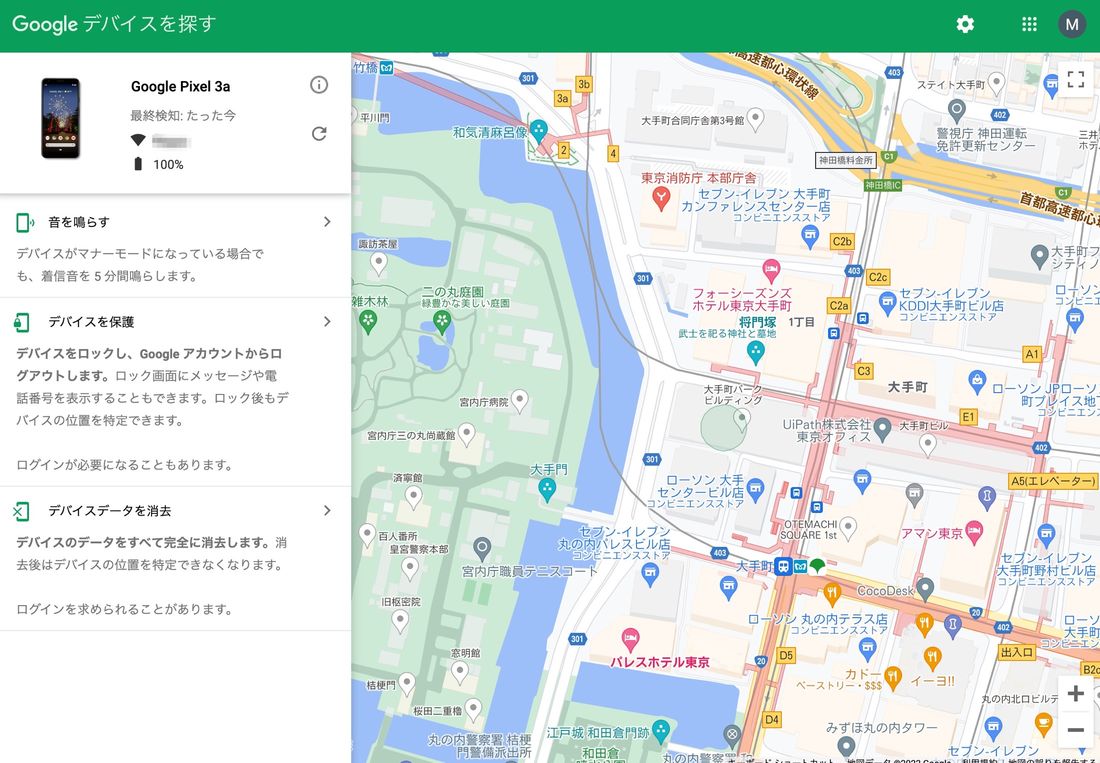The image size is (1100, 763).
Task: Click the 江戸城 和田倉門跡 teal pin
Action: tap(660, 731)
